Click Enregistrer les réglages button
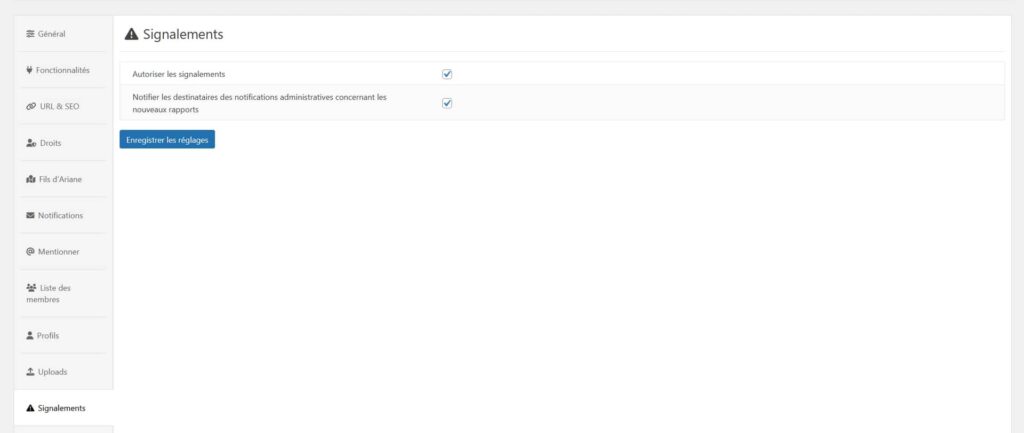The width and height of the screenshot is (1024, 433). 167,140
